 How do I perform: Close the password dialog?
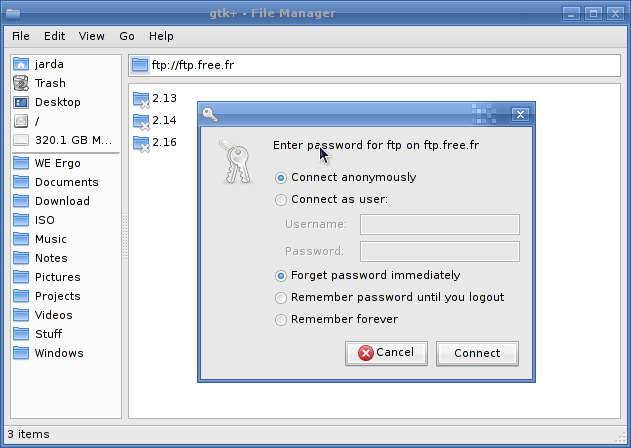tap(520, 114)
